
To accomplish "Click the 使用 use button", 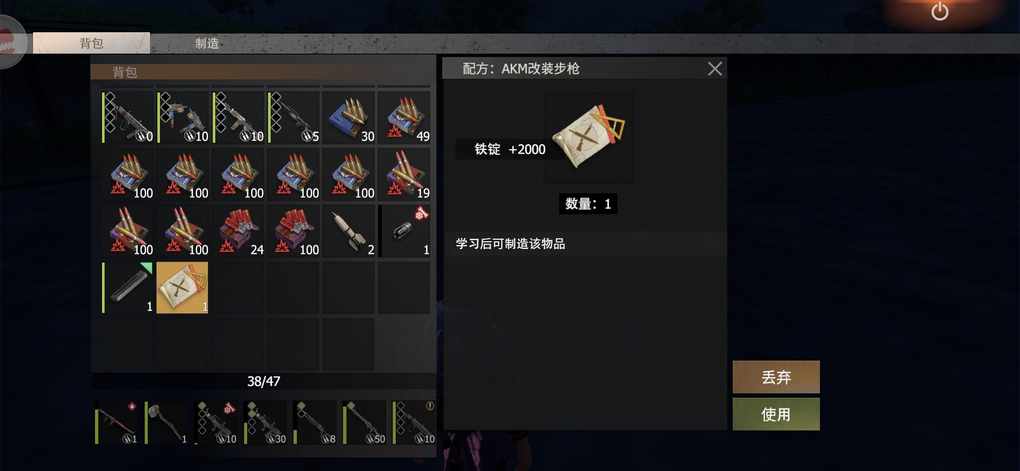I will [x=776, y=414].
